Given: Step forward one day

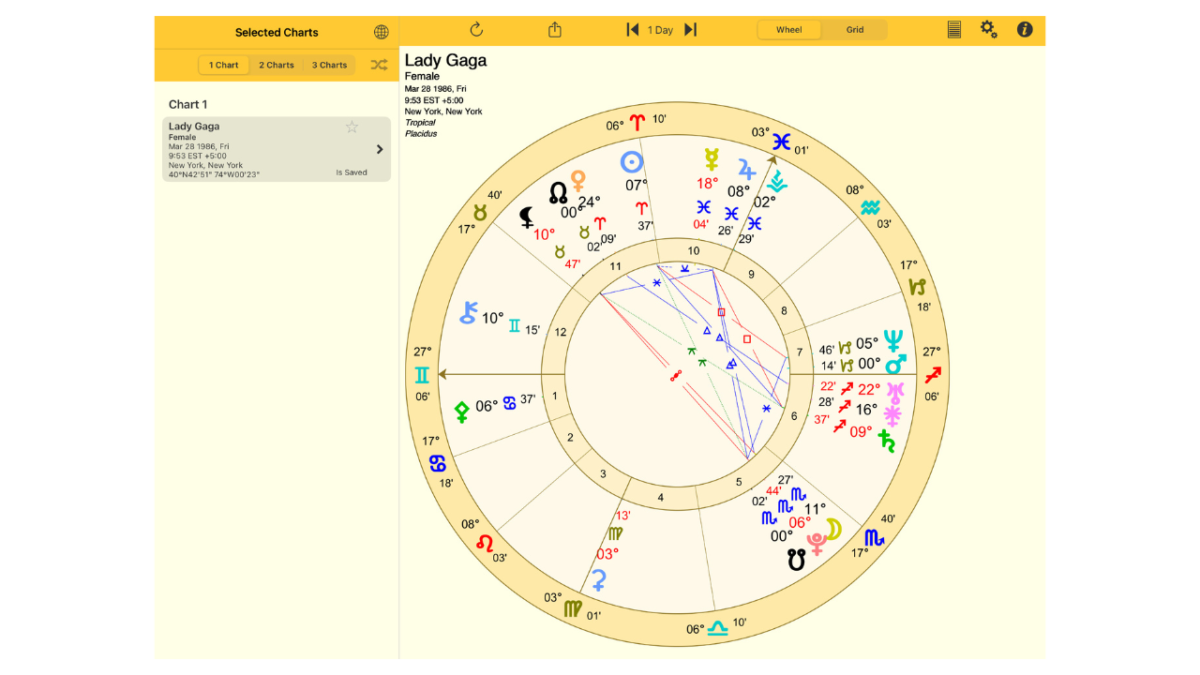Looking at the screenshot, I should click(690, 30).
